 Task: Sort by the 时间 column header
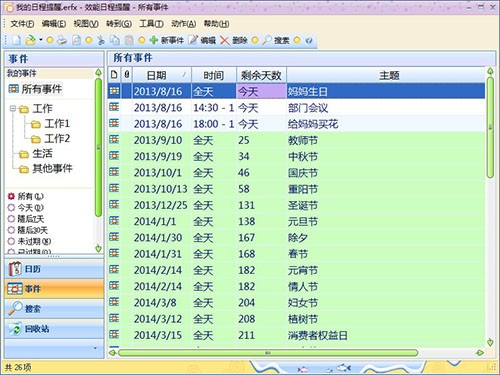[x=214, y=75]
